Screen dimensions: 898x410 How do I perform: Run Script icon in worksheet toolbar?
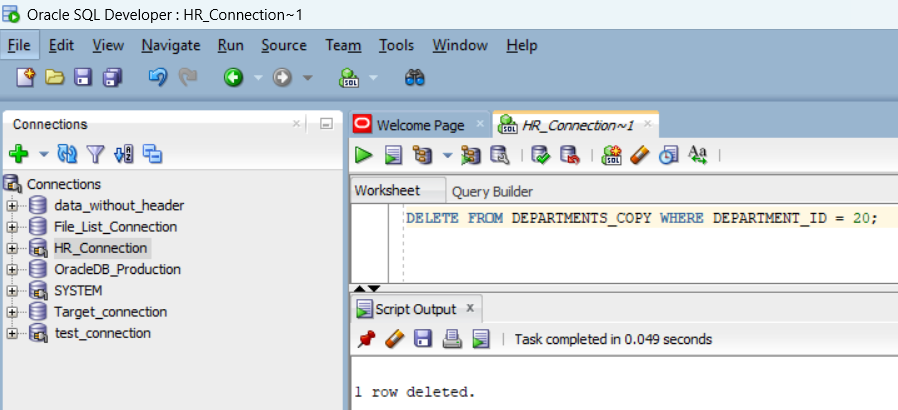point(393,155)
